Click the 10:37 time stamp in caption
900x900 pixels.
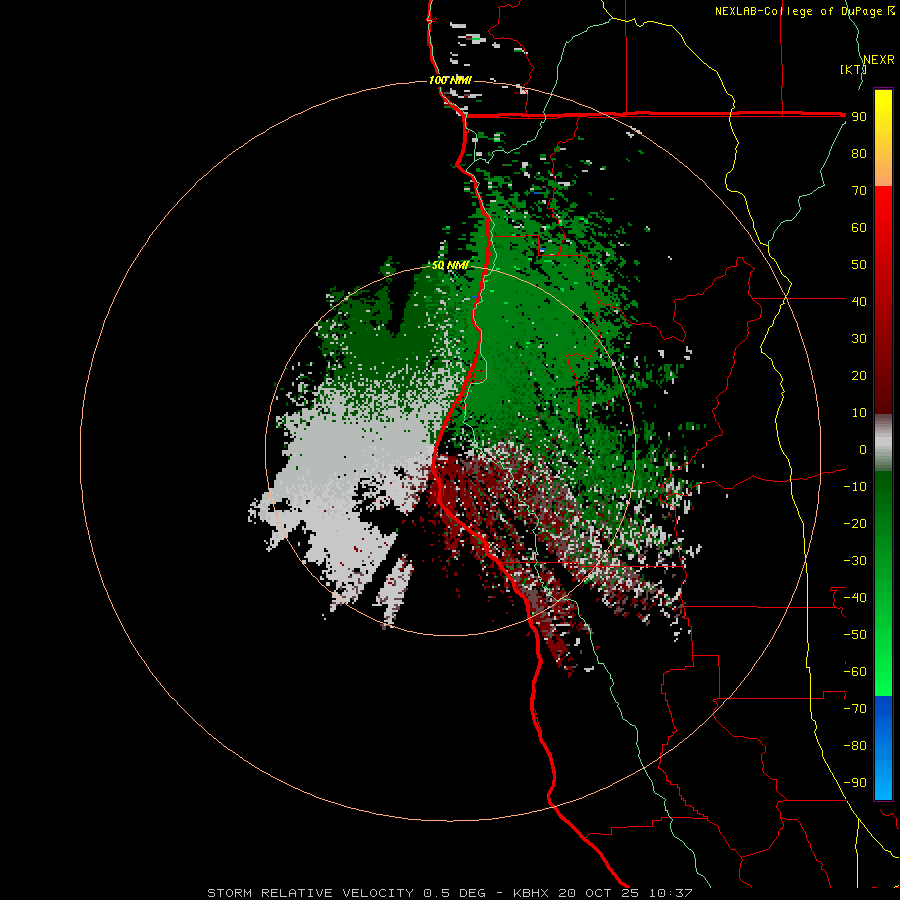[670, 893]
